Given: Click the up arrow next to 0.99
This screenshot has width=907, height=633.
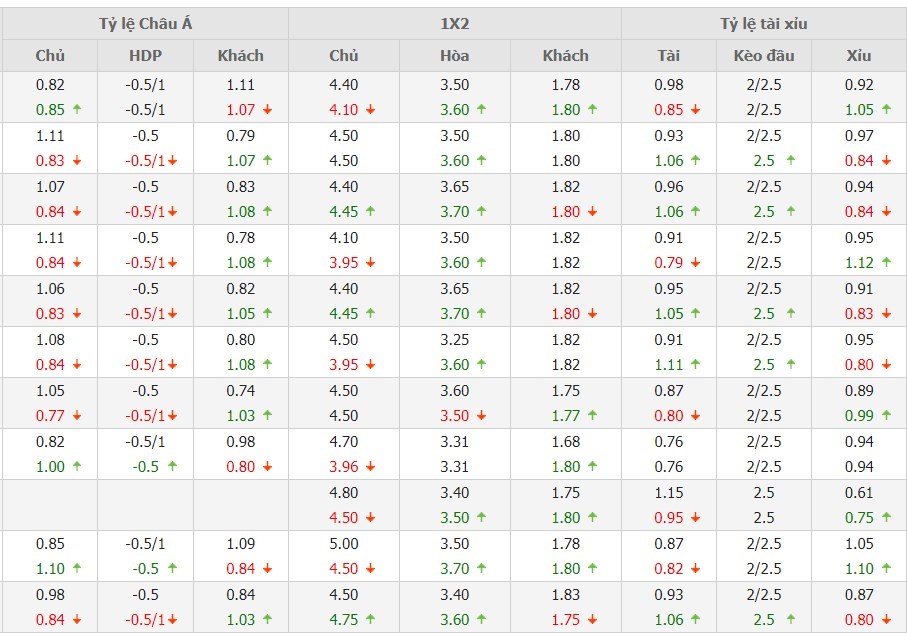Looking at the screenshot, I should (x=887, y=416).
